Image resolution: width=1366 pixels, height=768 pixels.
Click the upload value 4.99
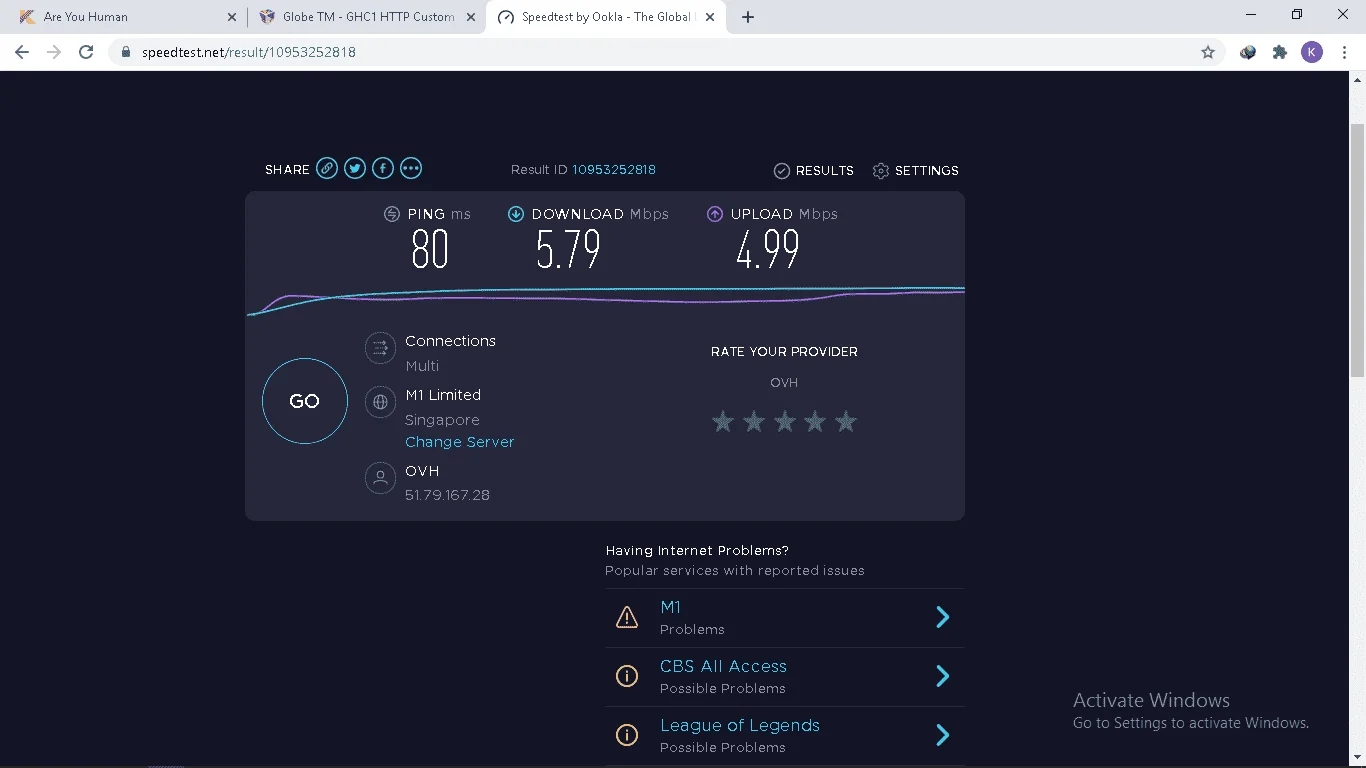pos(768,250)
